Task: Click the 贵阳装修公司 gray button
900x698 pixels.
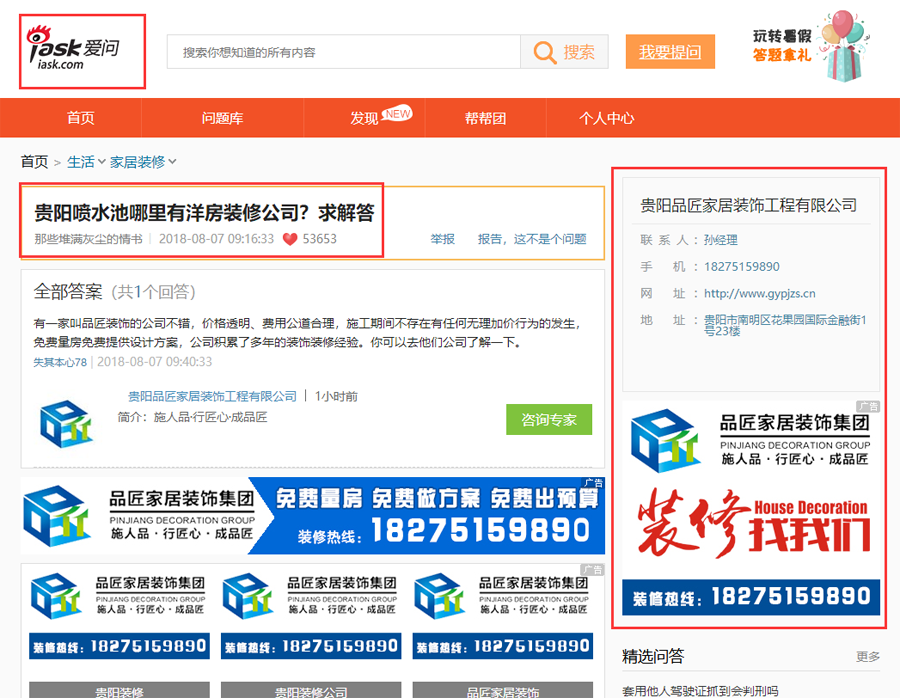Action: pos(311,691)
